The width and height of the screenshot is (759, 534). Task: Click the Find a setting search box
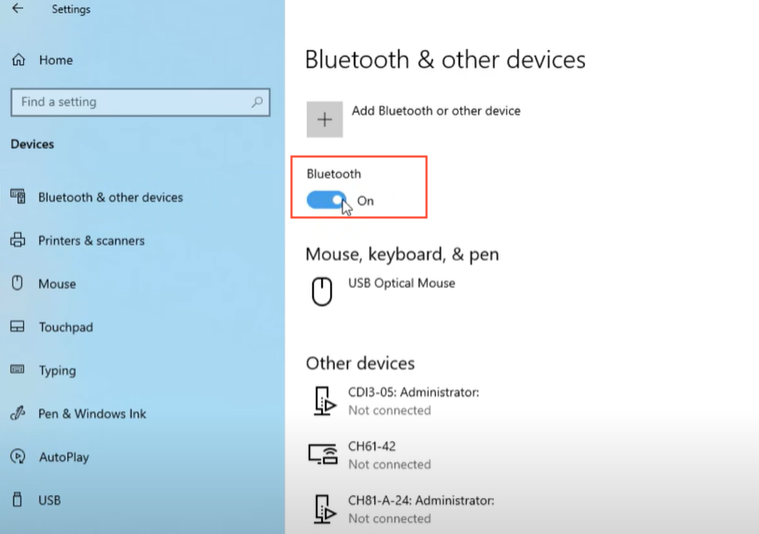pyautogui.click(x=130, y=102)
